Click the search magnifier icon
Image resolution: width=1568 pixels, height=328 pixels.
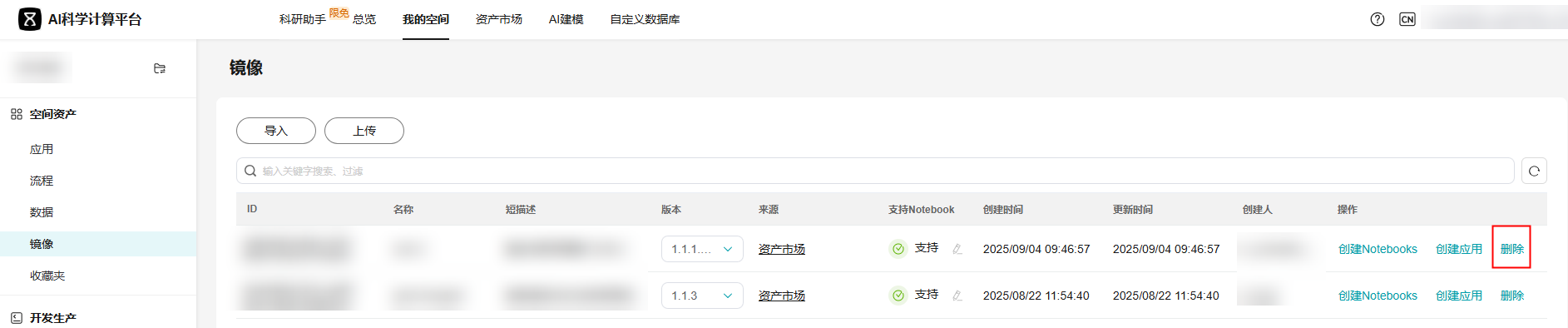250,171
